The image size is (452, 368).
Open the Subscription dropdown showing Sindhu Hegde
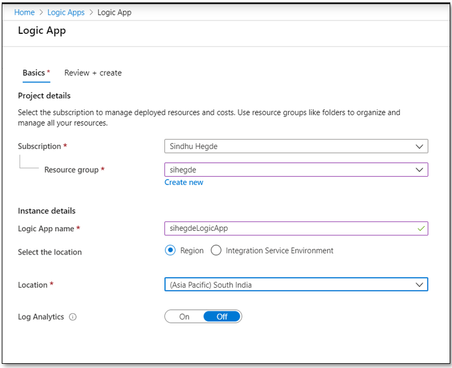296,146
